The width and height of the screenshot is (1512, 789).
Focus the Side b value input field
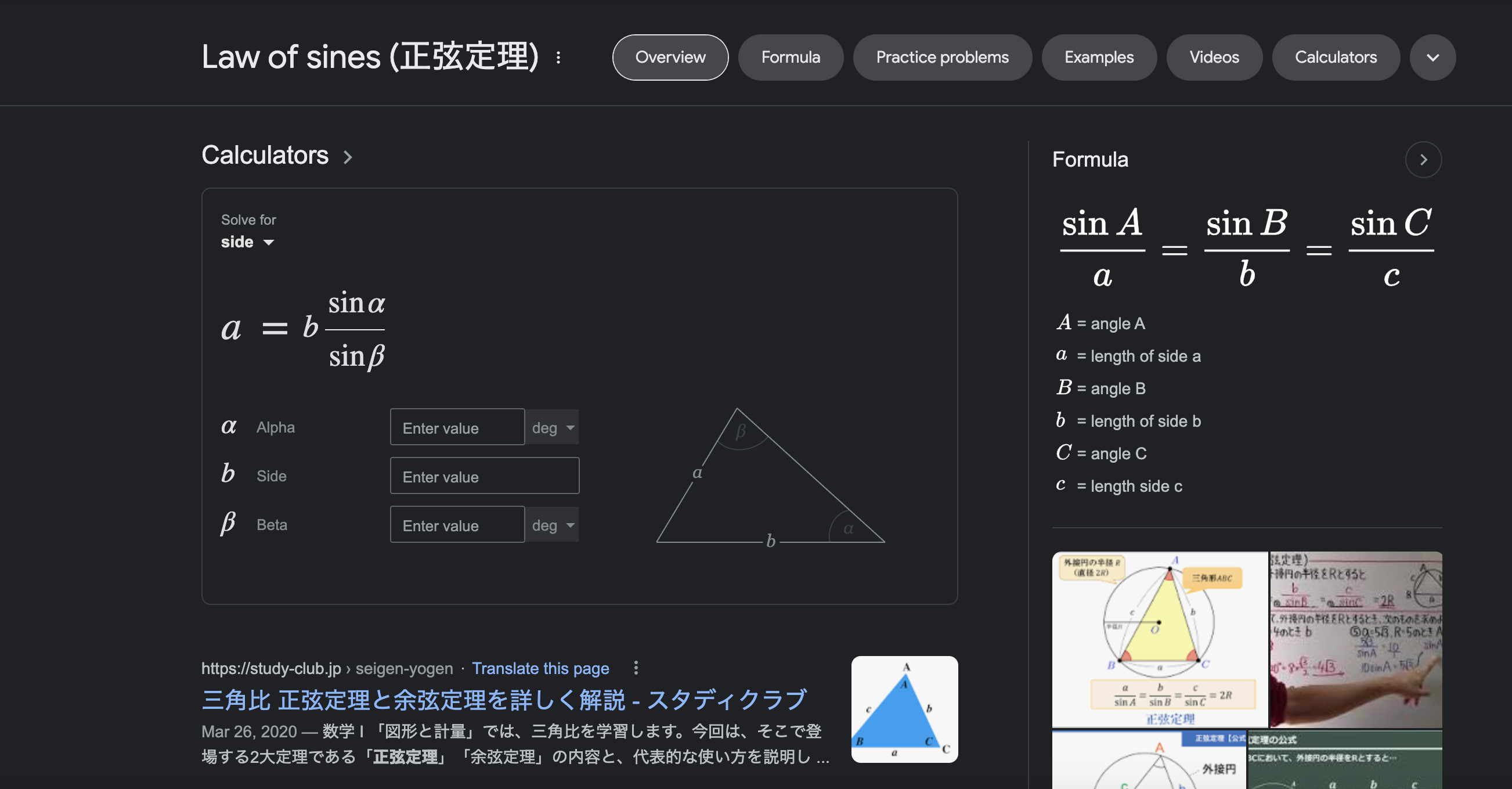tap(485, 475)
